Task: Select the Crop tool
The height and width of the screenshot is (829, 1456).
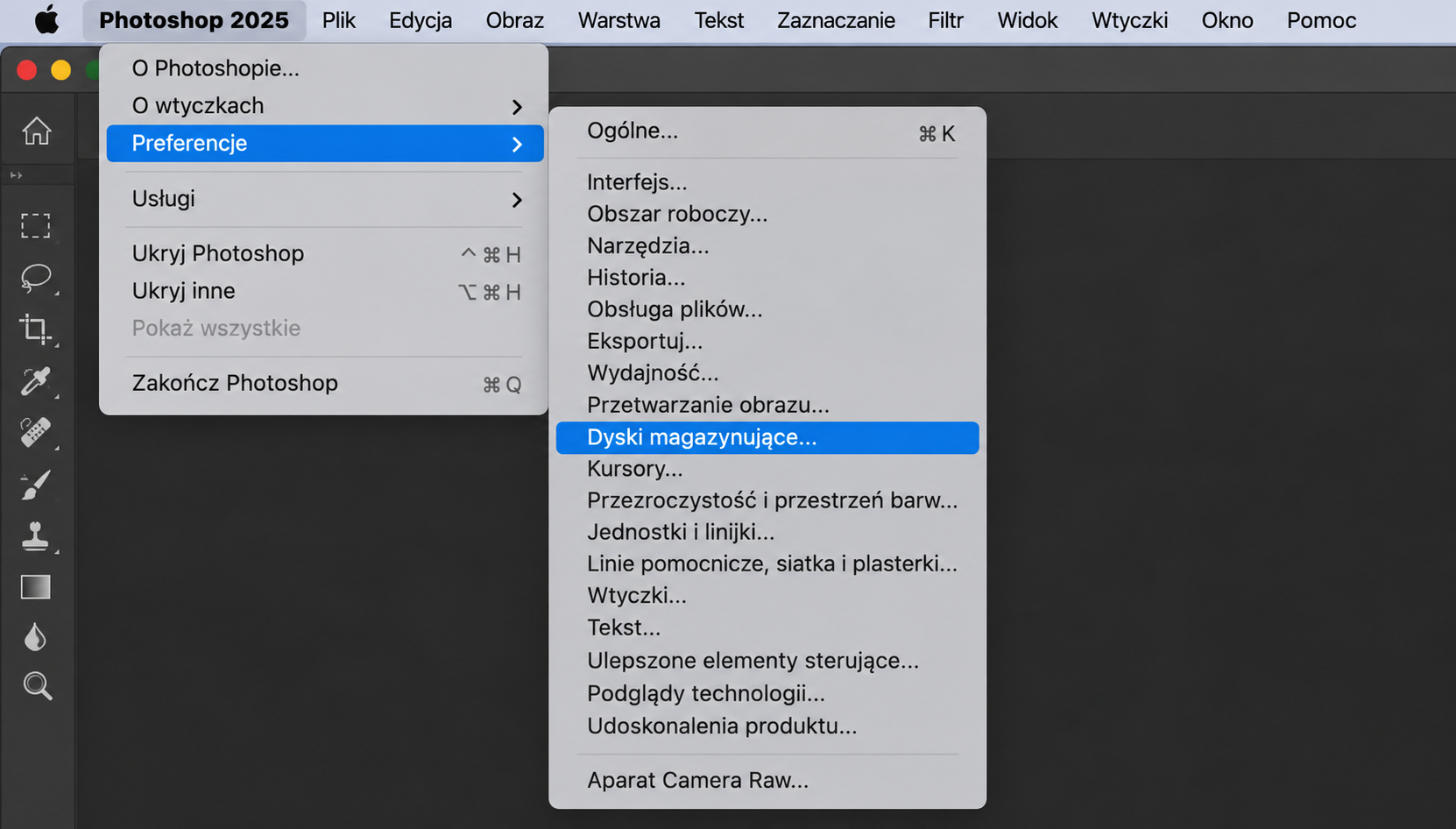Action: point(36,329)
